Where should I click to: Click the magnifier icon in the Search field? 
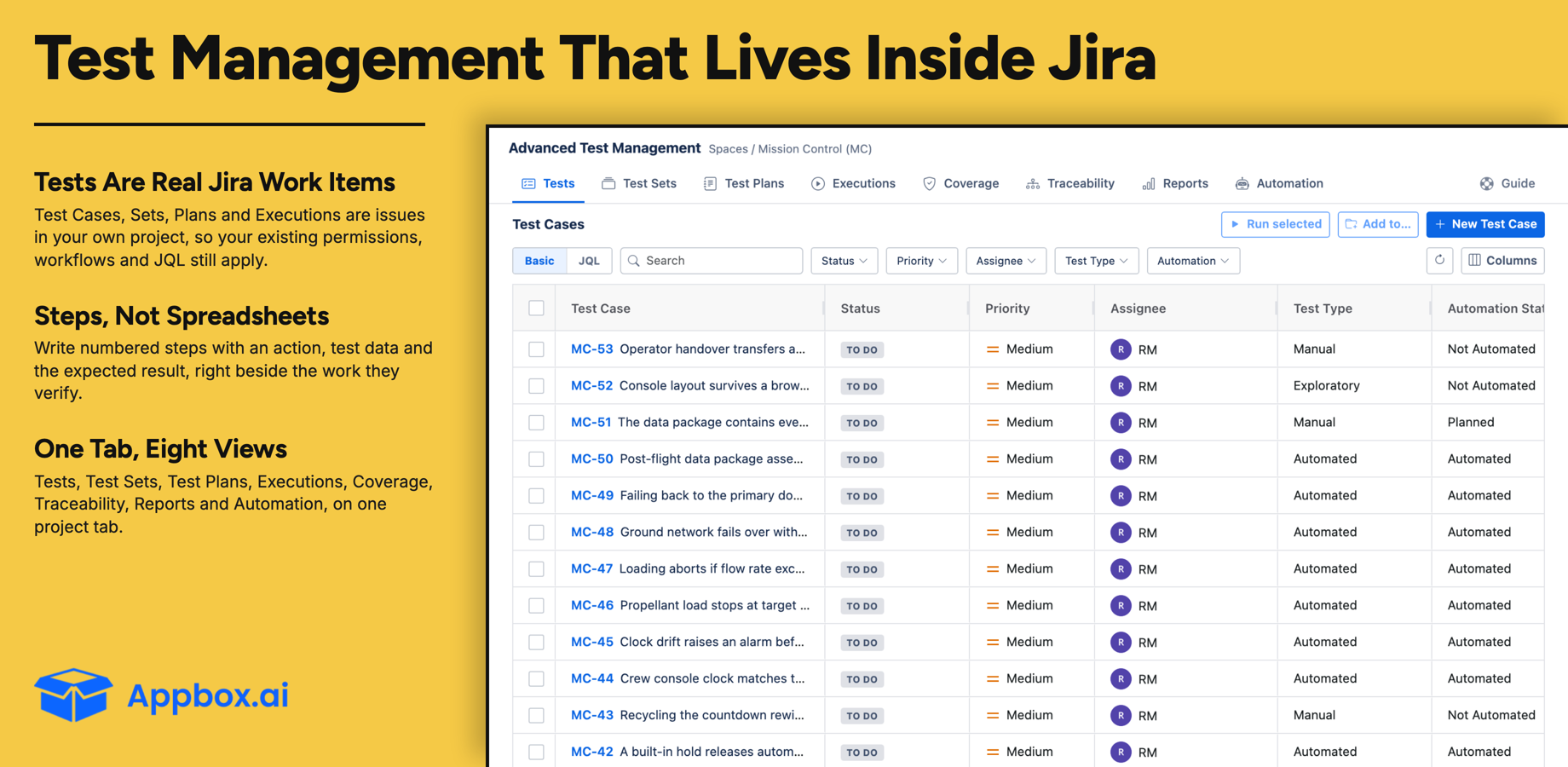634,261
